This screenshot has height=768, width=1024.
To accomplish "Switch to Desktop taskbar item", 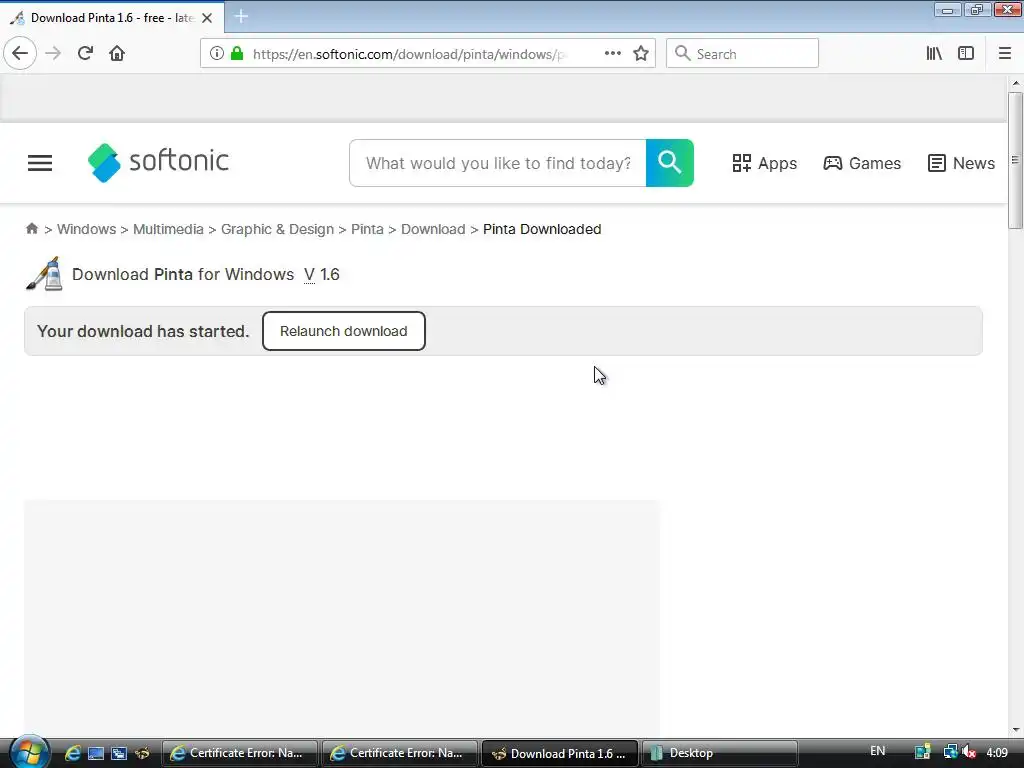I will (x=720, y=753).
